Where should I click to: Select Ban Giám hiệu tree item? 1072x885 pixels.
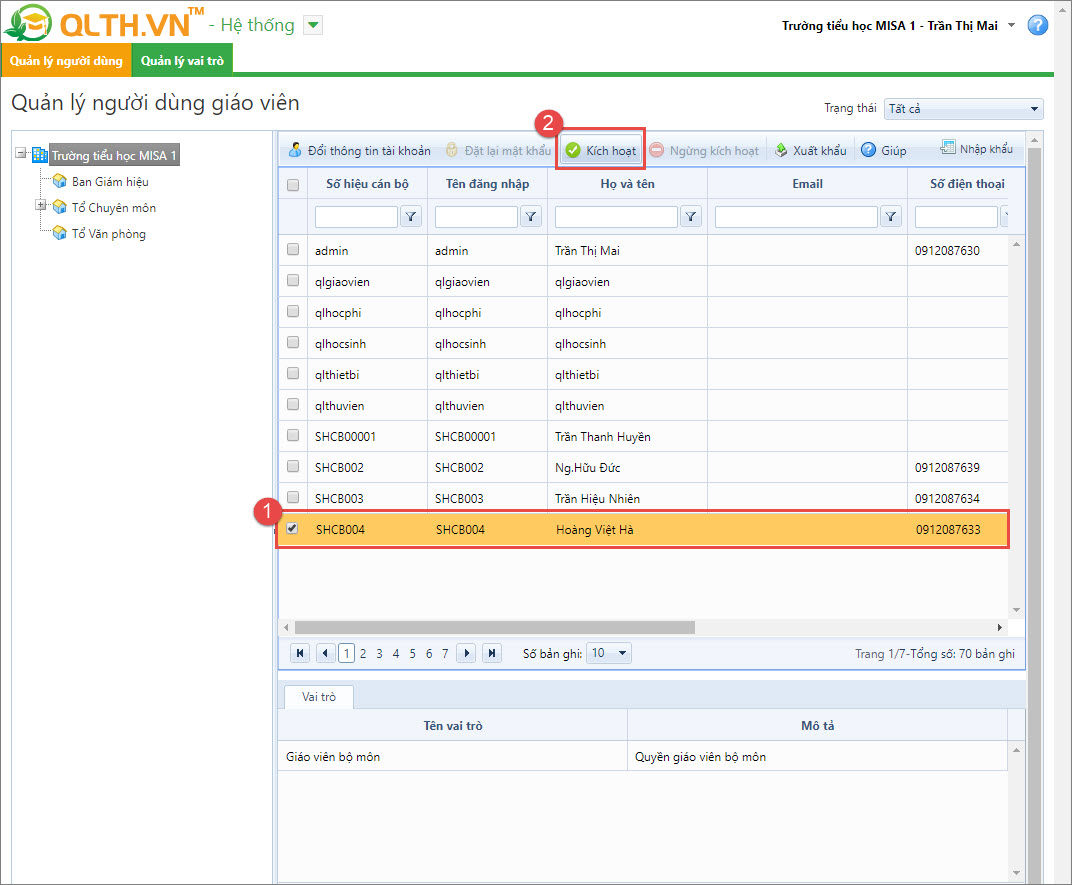[x=110, y=182]
